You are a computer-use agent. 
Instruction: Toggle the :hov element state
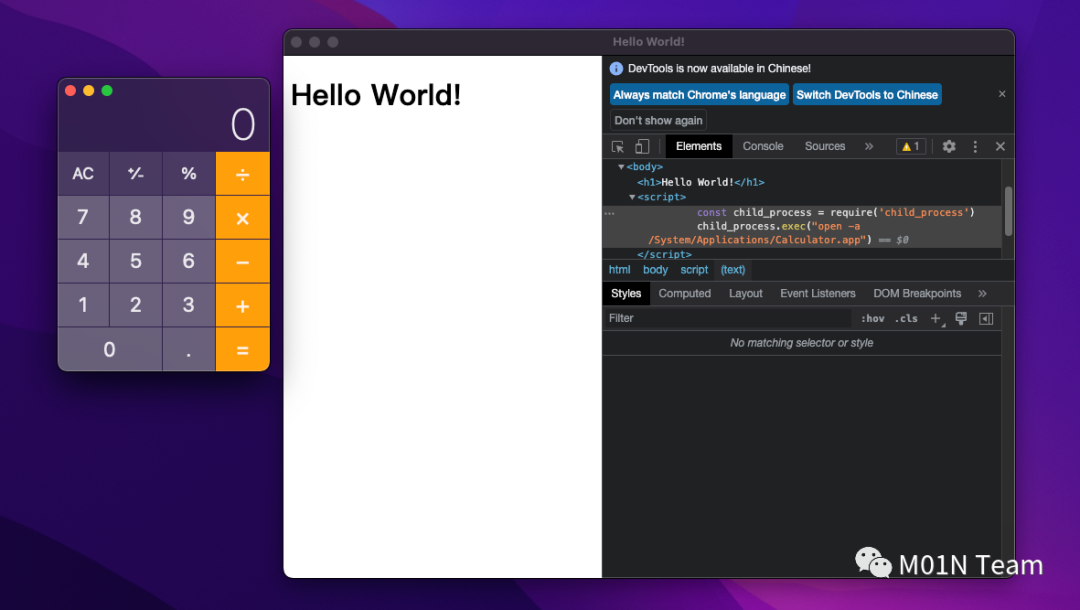coord(872,318)
